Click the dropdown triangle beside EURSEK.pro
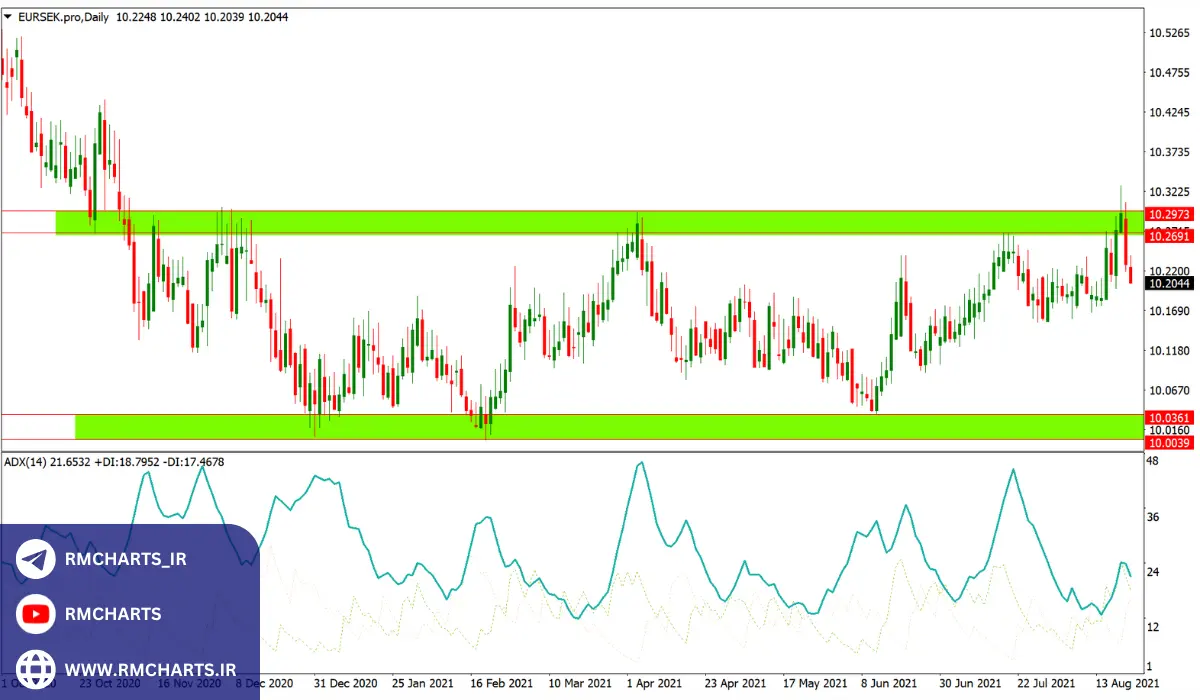This screenshot has height=700, width=1200. pyautogui.click(x=8, y=17)
